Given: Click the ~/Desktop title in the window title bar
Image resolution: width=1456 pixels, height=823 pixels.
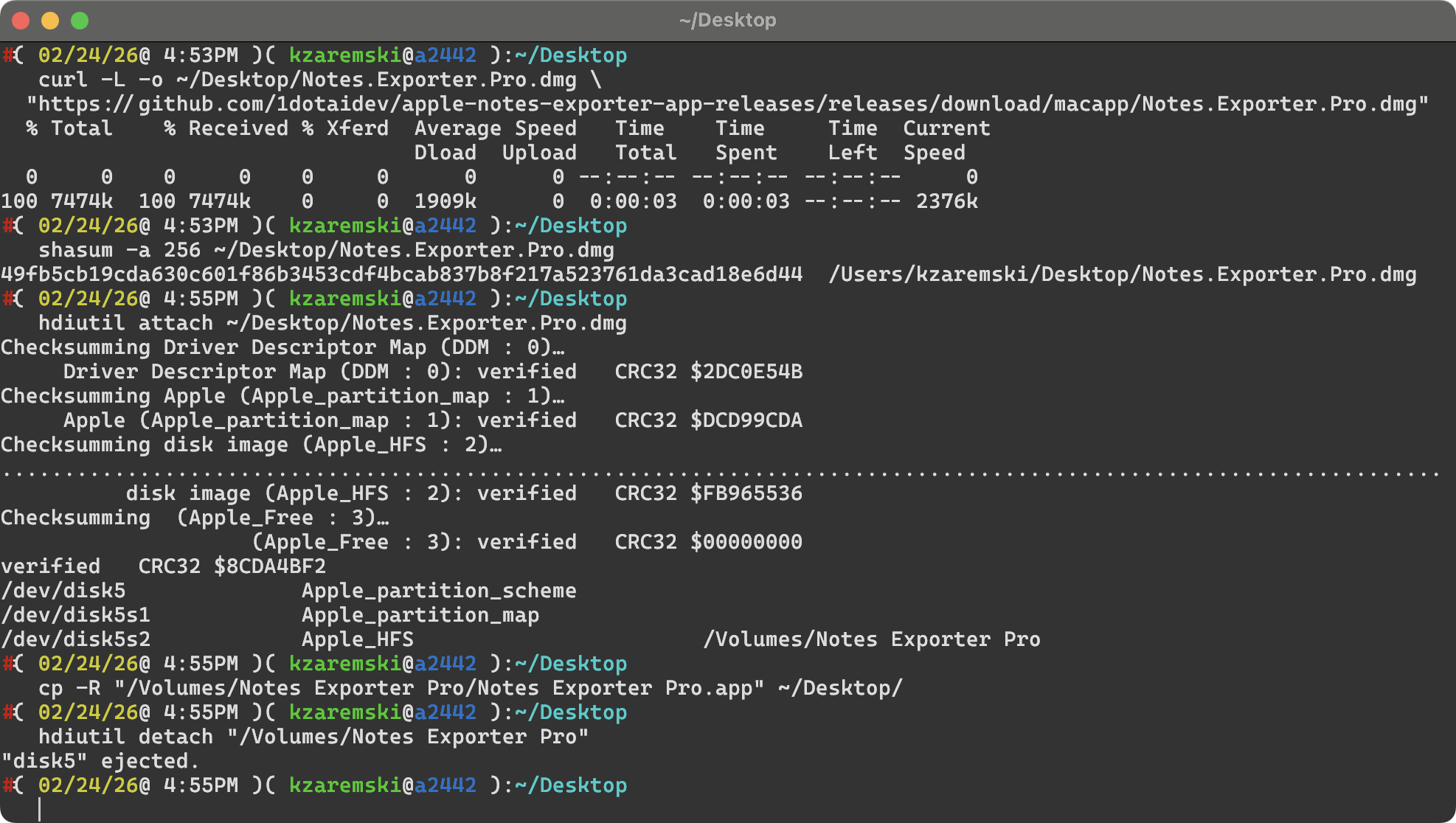Looking at the screenshot, I should point(727,20).
